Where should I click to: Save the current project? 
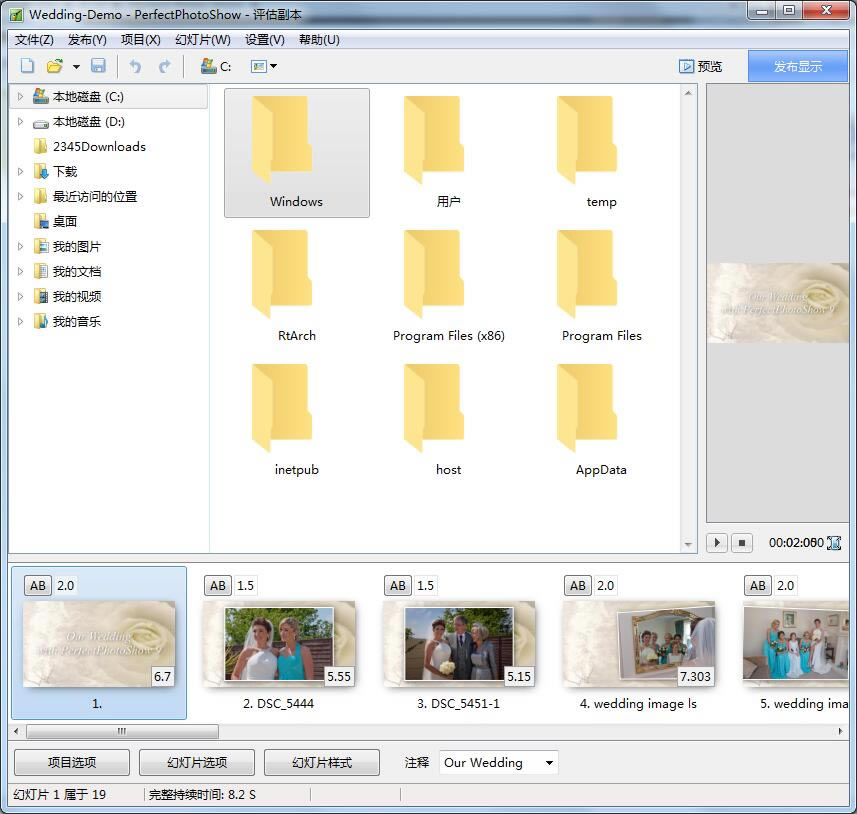[98, 65]
